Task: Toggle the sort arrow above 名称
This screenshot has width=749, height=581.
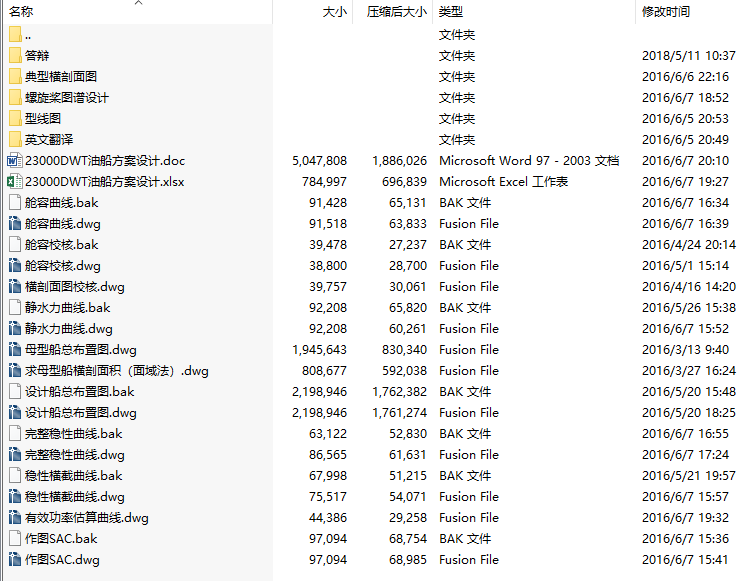Action: [x=139, y=3]
